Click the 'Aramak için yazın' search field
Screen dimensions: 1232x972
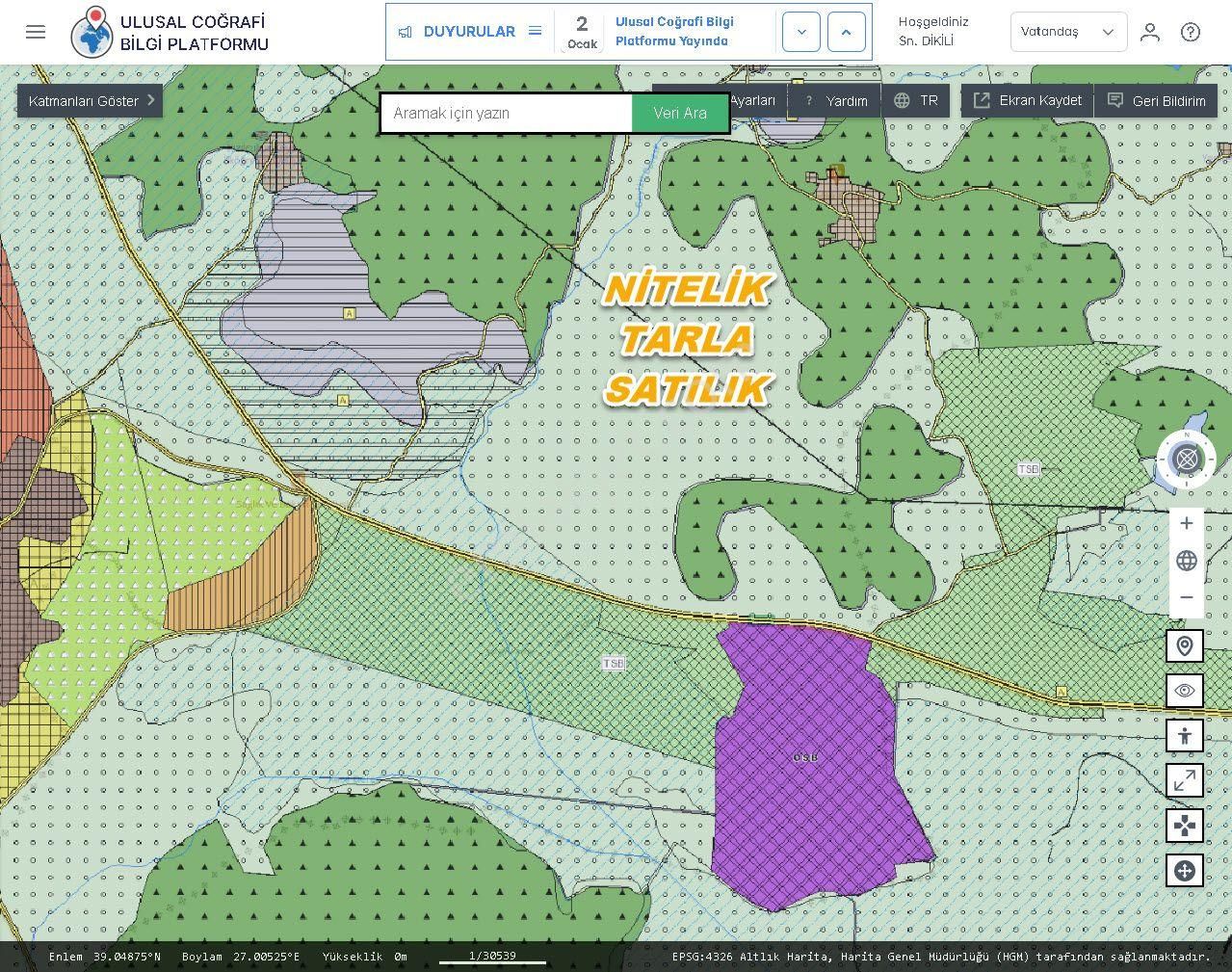(507, 114)
